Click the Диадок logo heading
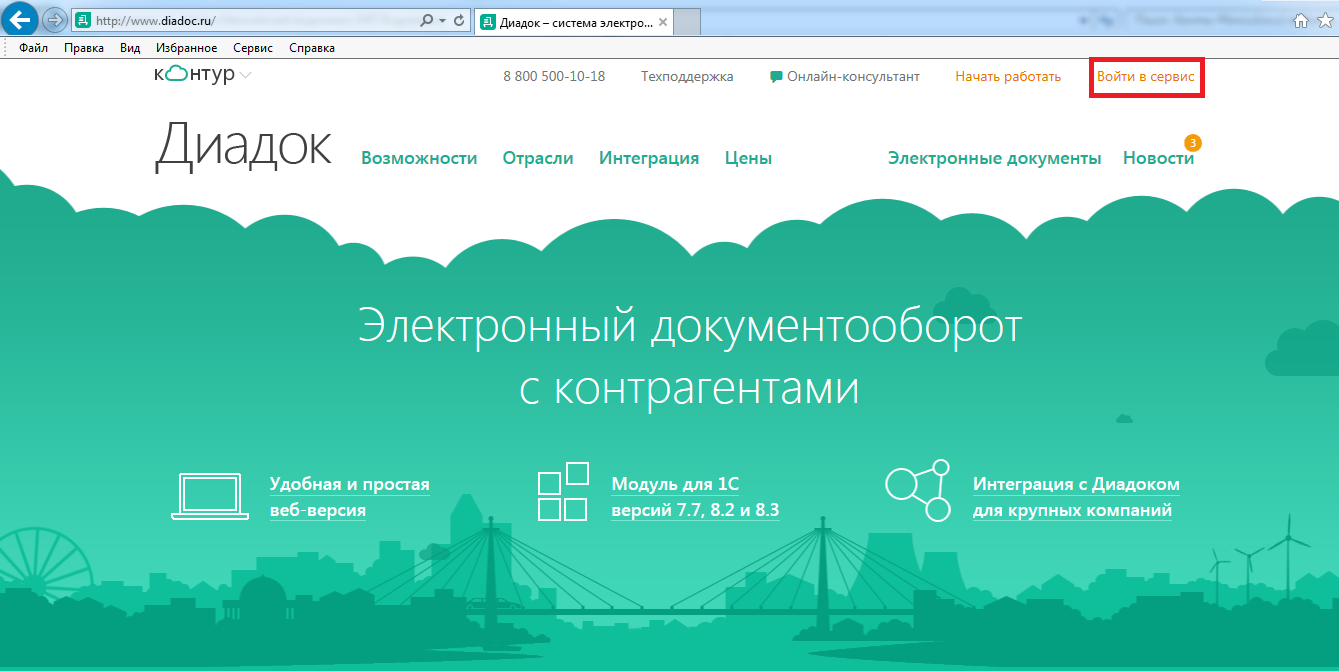The height and width of the screenshot is (671, 1339). tap(243, 144)
